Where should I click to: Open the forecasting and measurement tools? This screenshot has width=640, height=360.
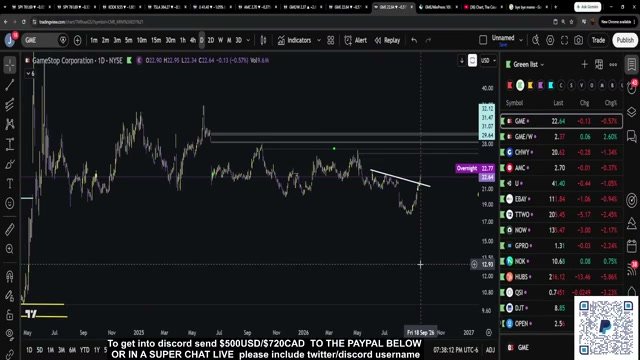click(10, 144)
